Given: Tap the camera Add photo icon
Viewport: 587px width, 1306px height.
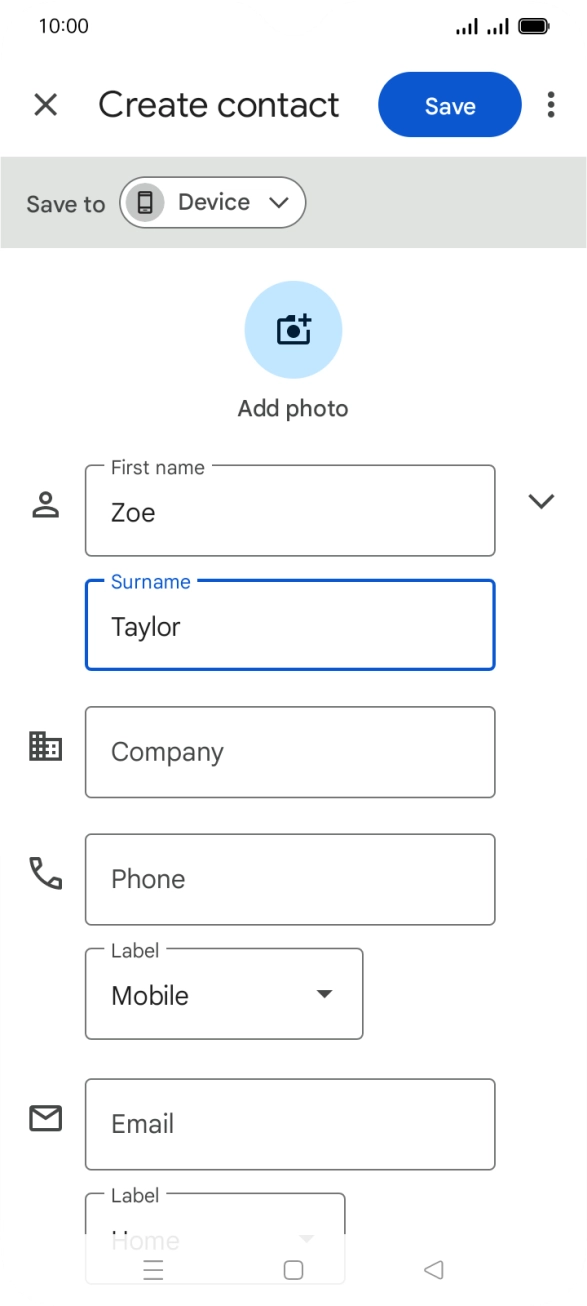Looking at the screenshot, I should (x=293, y=330).
